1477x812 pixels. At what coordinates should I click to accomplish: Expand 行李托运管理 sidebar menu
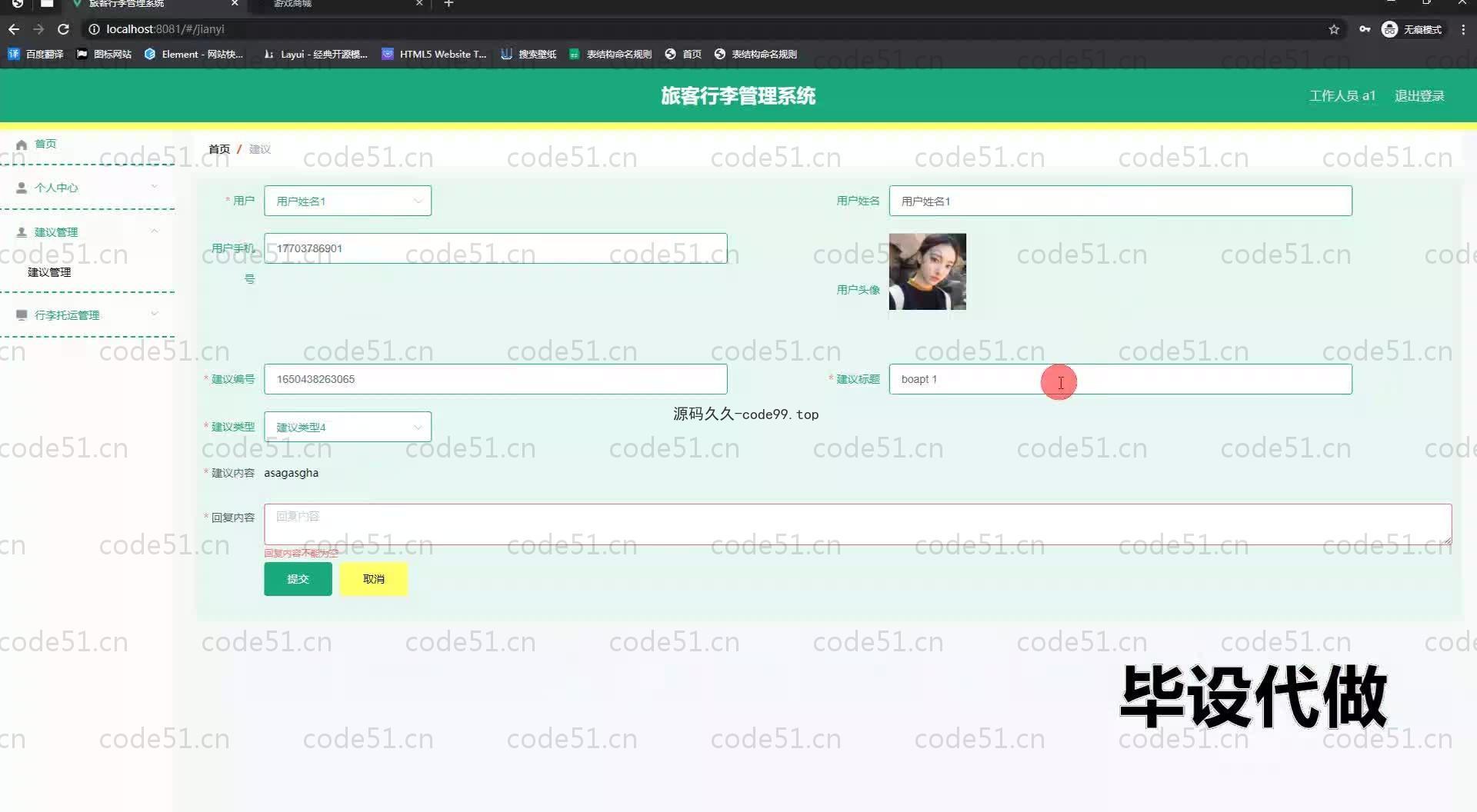(x=87, y=315)
